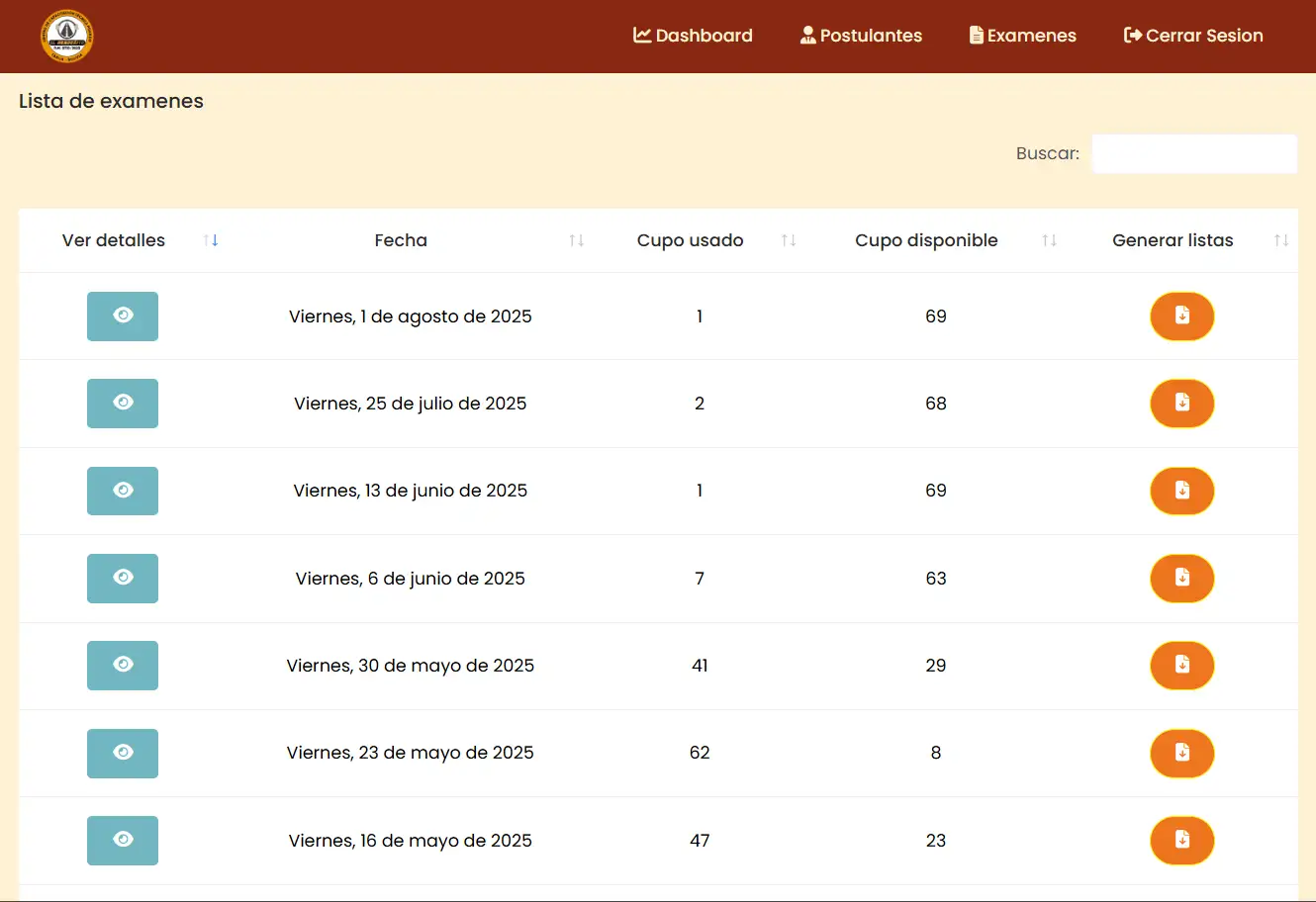Image resolution: width=1316 pixels, height=902 pixels.
Task: Click Cerrar Sesion to log out
Action: (x=1193, y=36)
